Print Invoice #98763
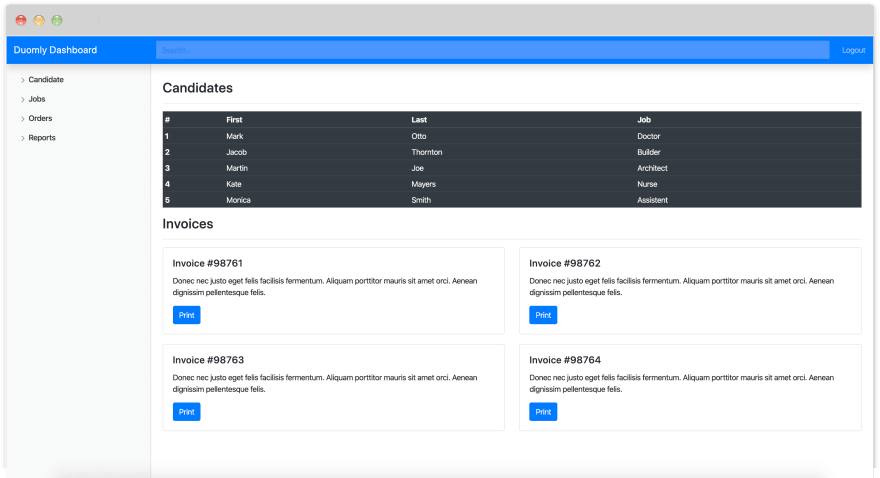Screen dimensions: 880x478 pyautogui.click(x=186, y=412)
